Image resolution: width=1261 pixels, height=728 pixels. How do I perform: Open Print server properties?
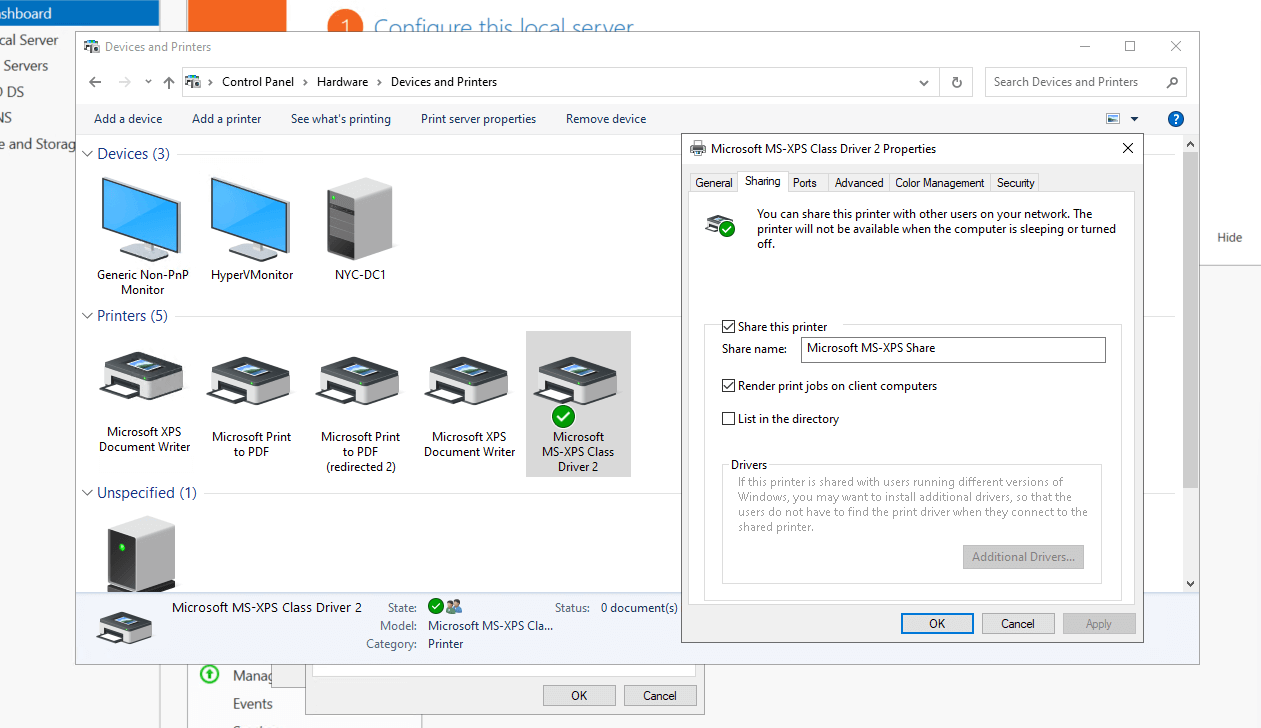tap(478, 119)
